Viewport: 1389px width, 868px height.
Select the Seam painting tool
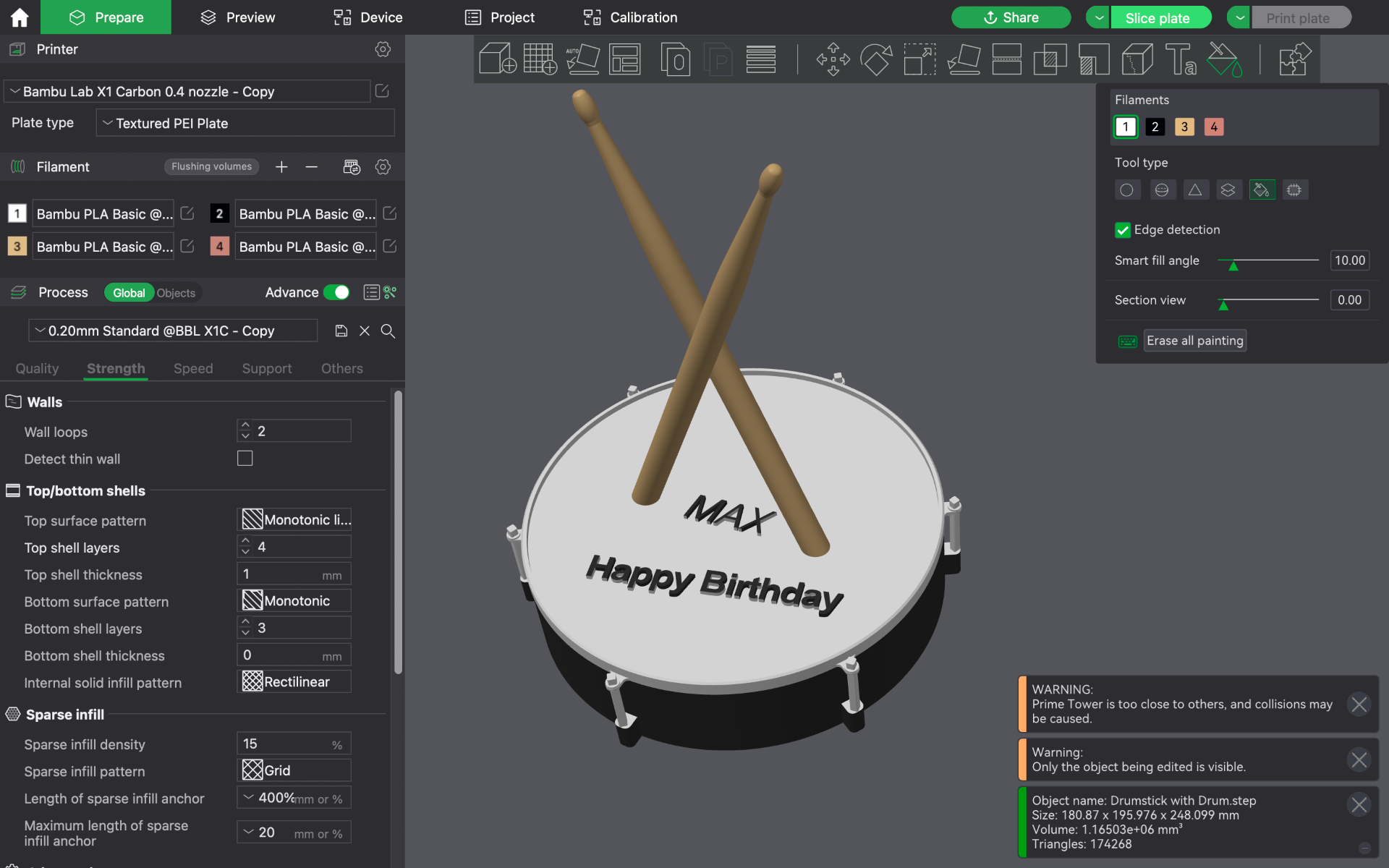coord(1137,59)
